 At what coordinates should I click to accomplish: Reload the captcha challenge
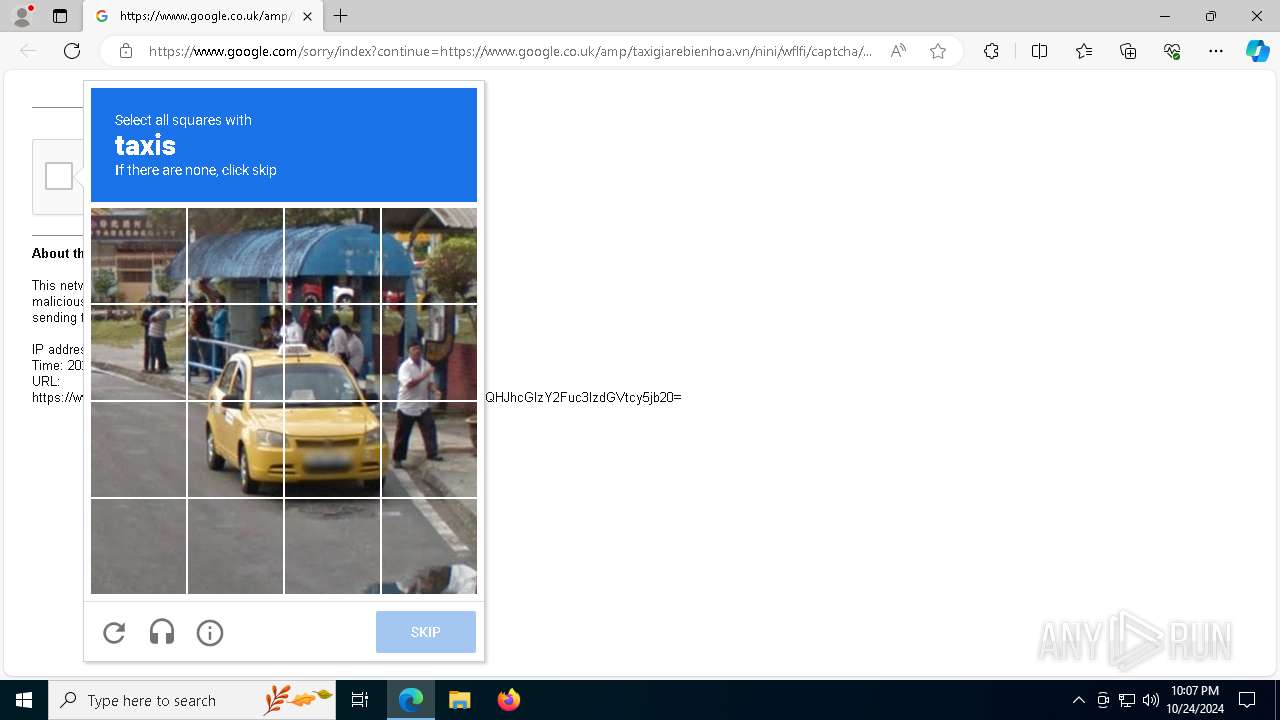[x=114, y=632]
